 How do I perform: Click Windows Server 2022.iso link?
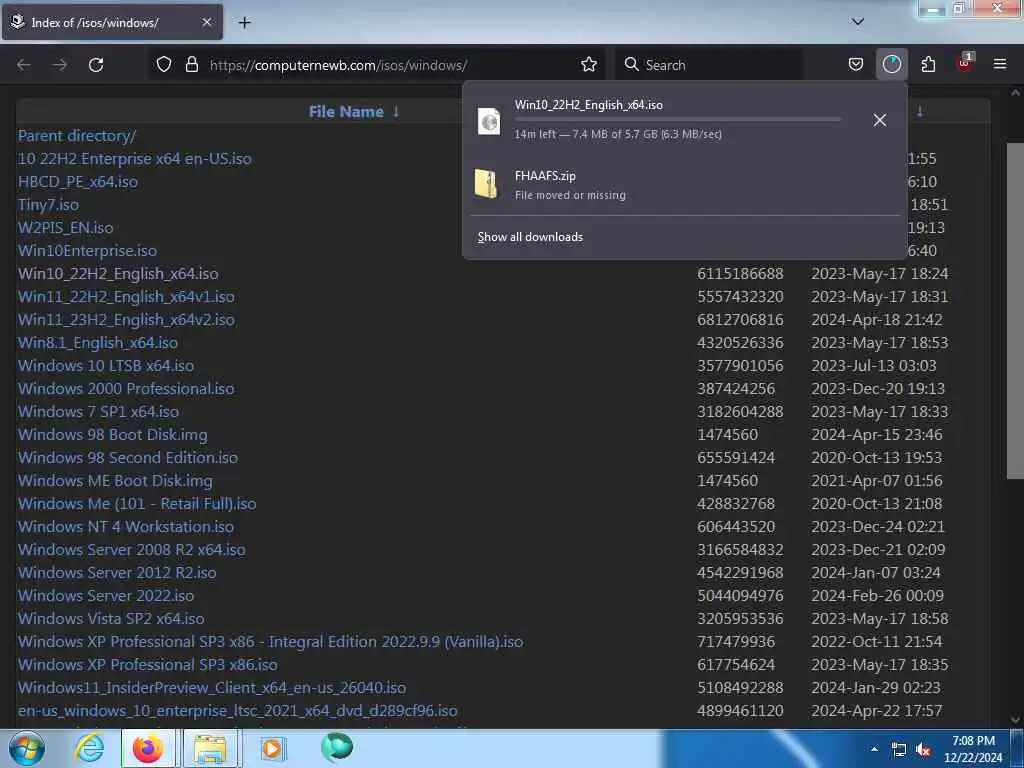[106, 596]
